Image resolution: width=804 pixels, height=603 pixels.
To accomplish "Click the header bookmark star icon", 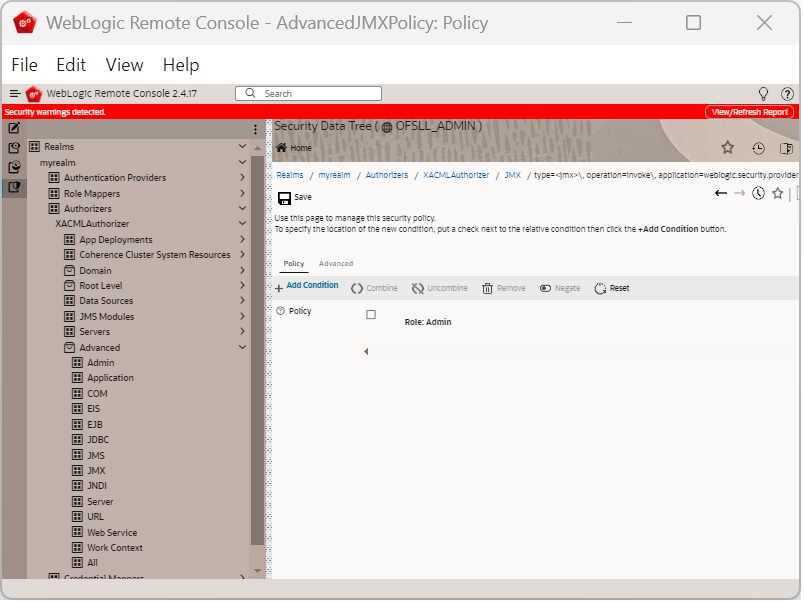I will 730,148.
